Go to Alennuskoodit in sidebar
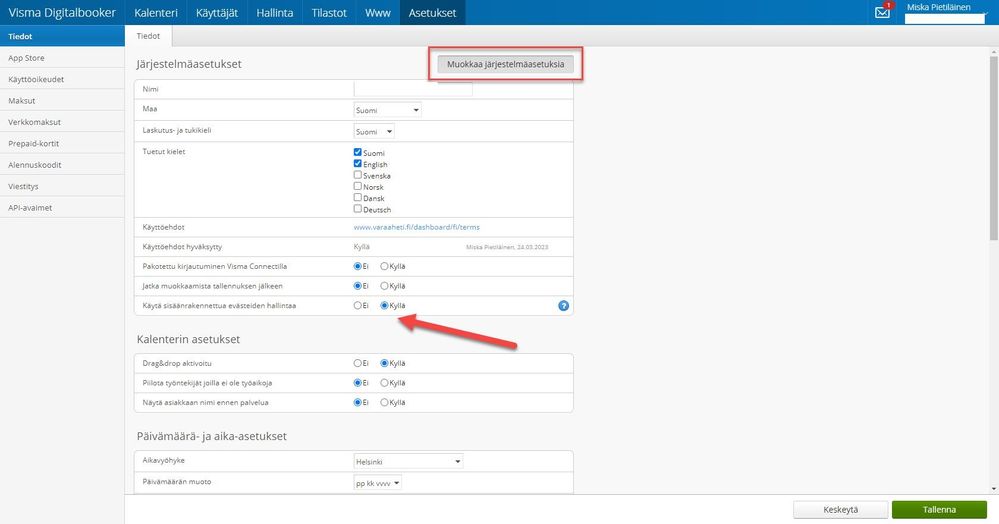 36,164
